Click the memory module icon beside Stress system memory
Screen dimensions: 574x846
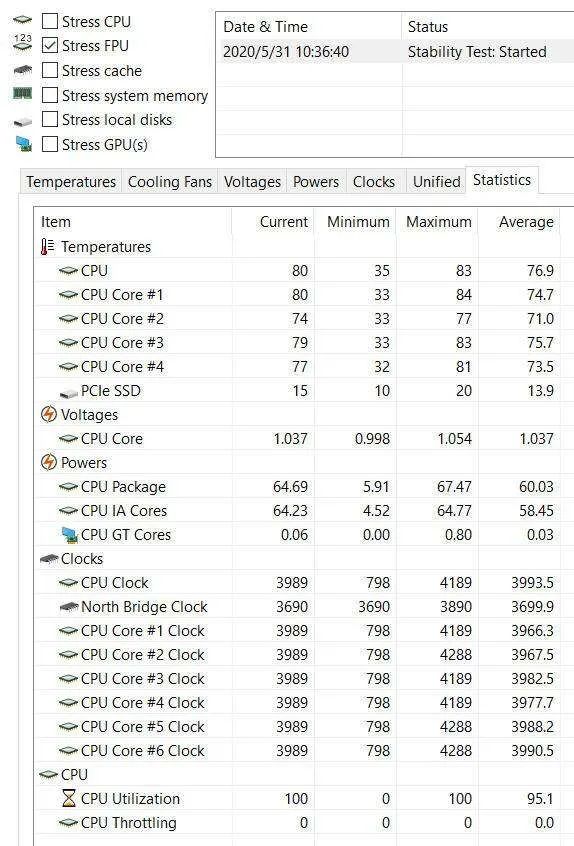[23, 94]
